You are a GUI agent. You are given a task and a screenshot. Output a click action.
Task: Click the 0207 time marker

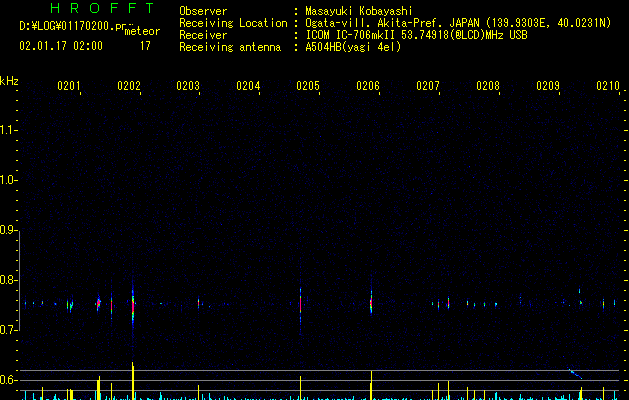(x=428, y=85)
